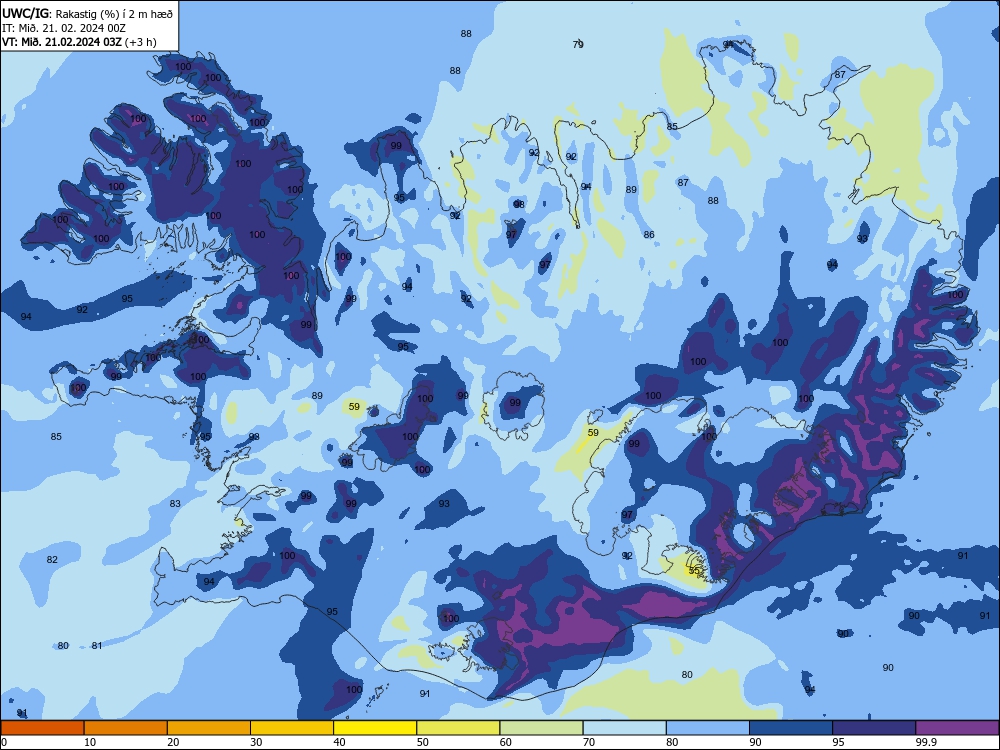1000x750 pixels.
Task: Click the pale yellow 50–60 legend swatch
Action: [458, 728]
